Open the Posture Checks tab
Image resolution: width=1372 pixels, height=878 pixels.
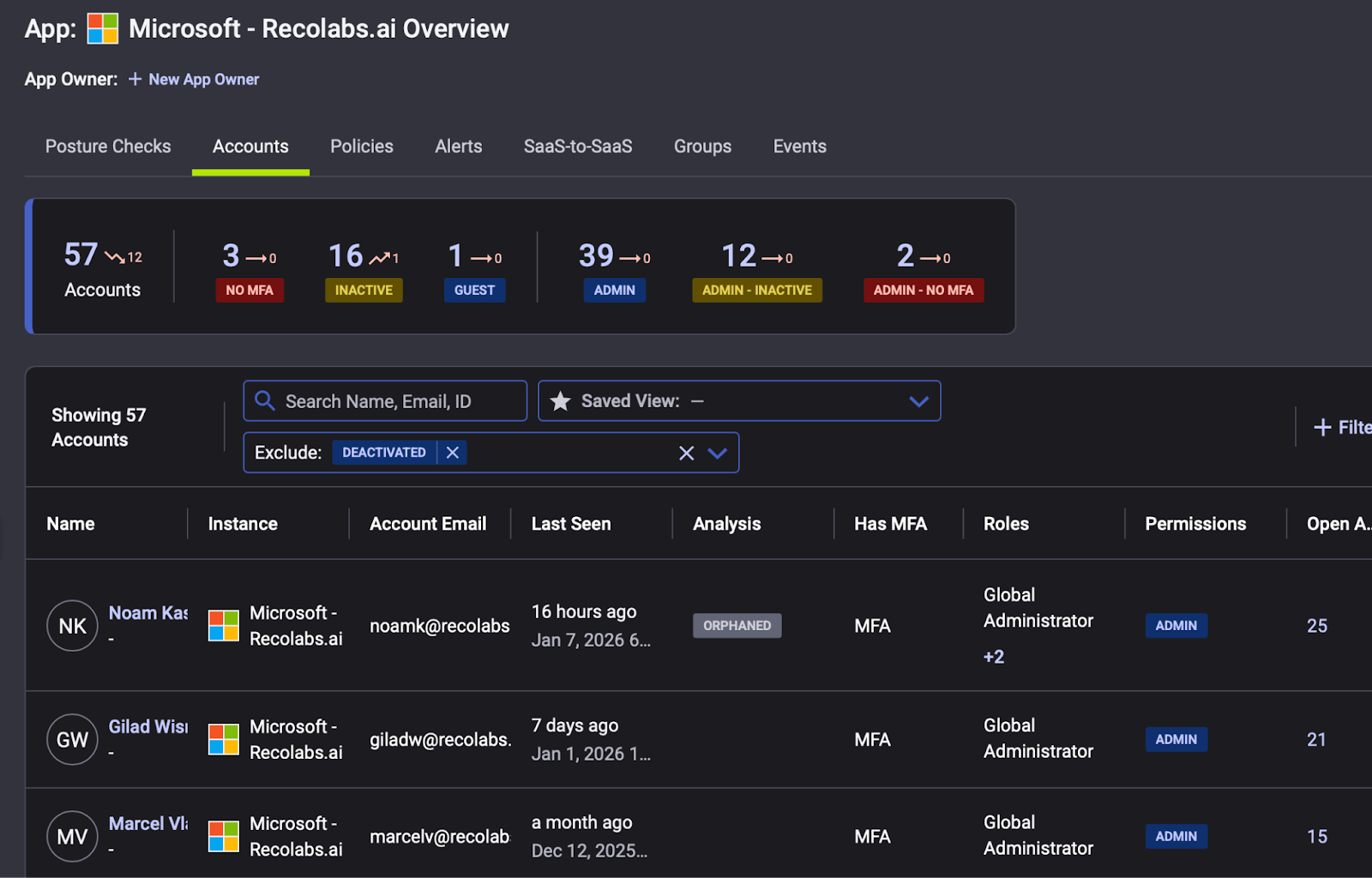click(108, 147)
